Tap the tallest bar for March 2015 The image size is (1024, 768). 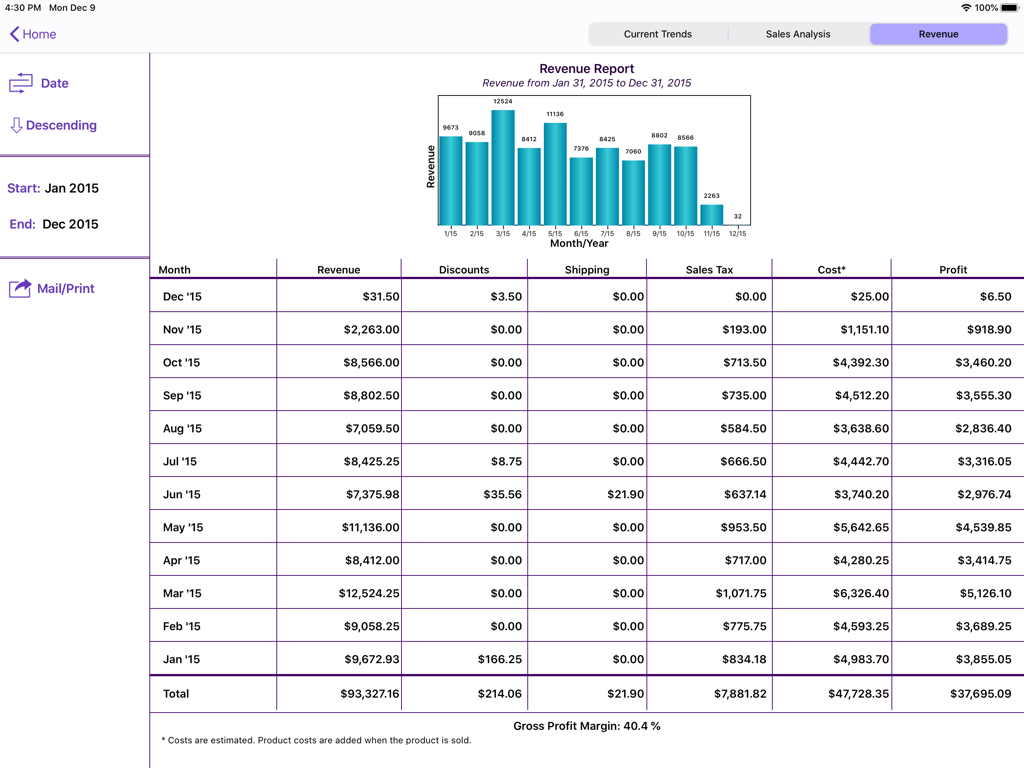pos(503,165)
